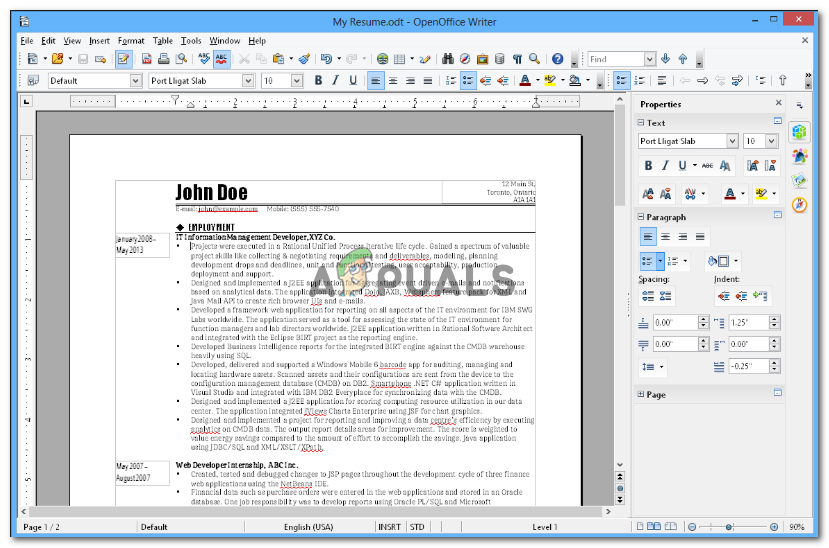Toggle Underline in formatting toolbar
The width and height of the screenshot is (829, 548).
tap(353, 81)
